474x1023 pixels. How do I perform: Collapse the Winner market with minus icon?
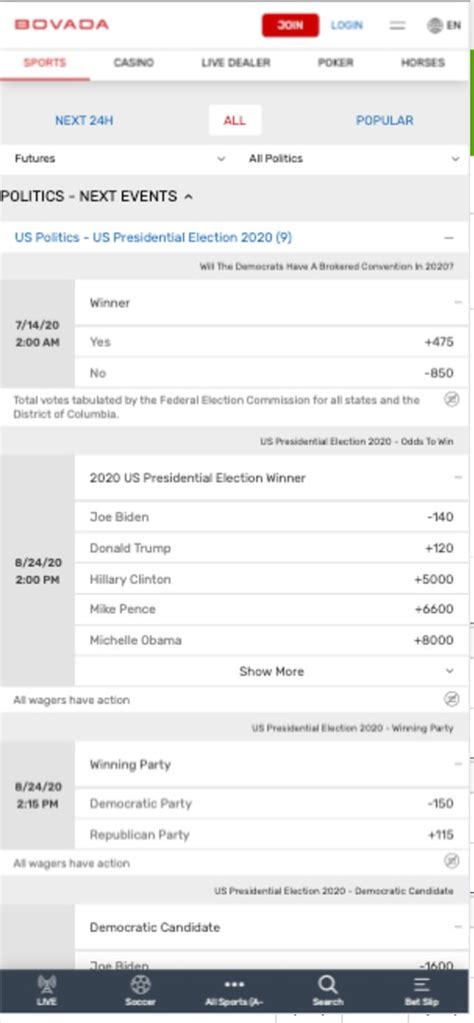458,303
